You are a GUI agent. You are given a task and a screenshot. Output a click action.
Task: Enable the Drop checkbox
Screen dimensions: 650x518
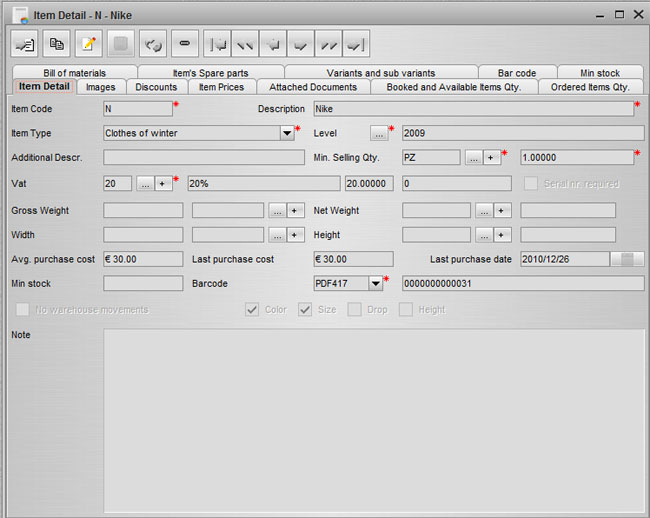[x=355, y=310]
